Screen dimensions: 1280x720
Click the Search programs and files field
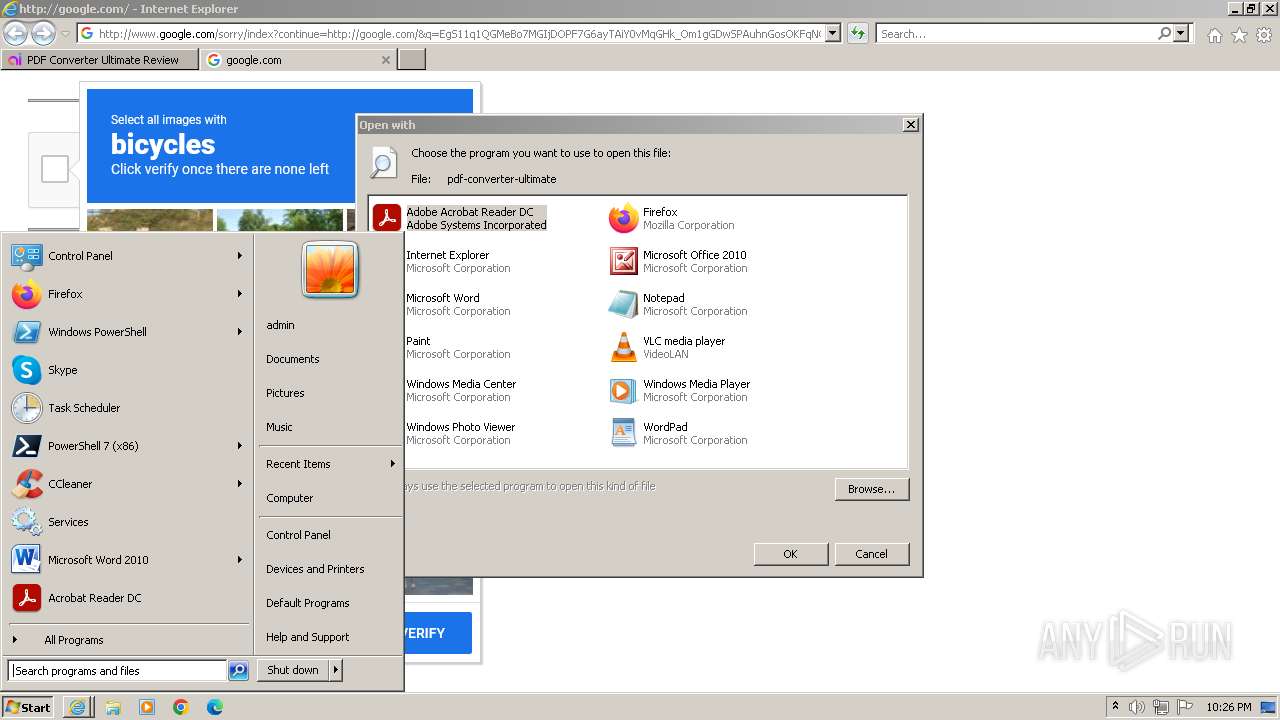[x=117, y=671]
